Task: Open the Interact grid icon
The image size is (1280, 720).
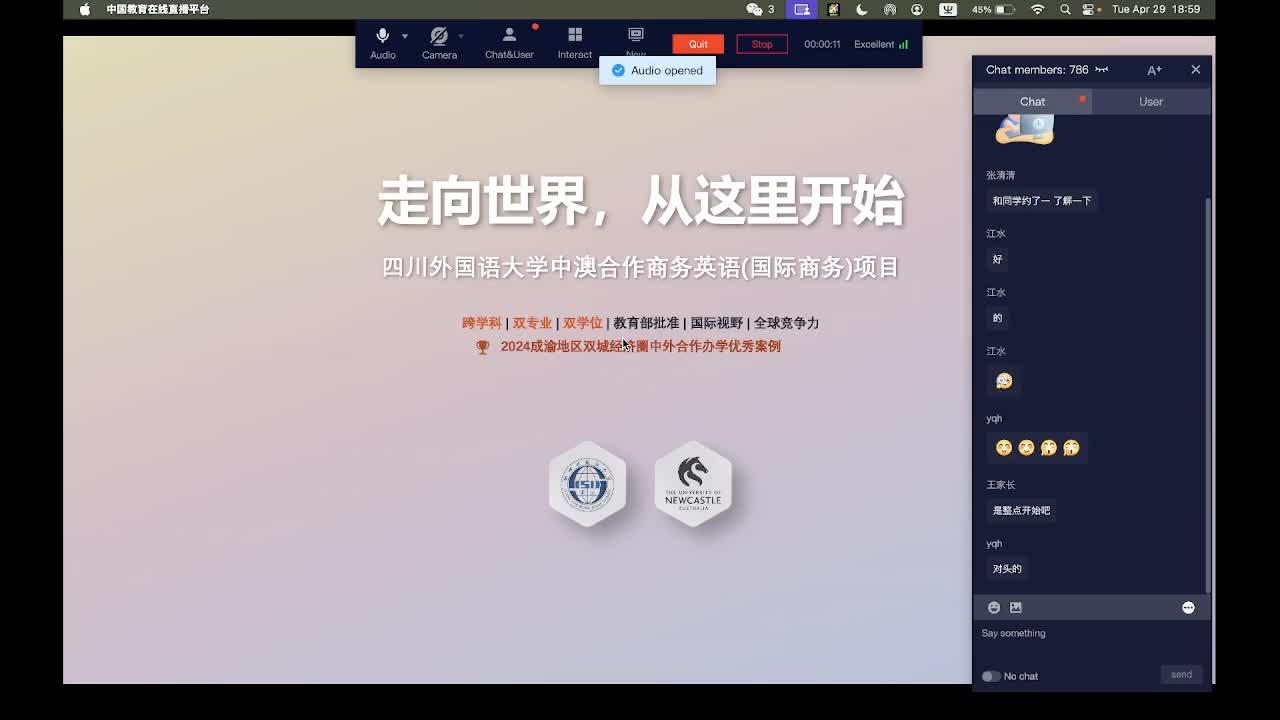Action: click(x=575, y=35)
